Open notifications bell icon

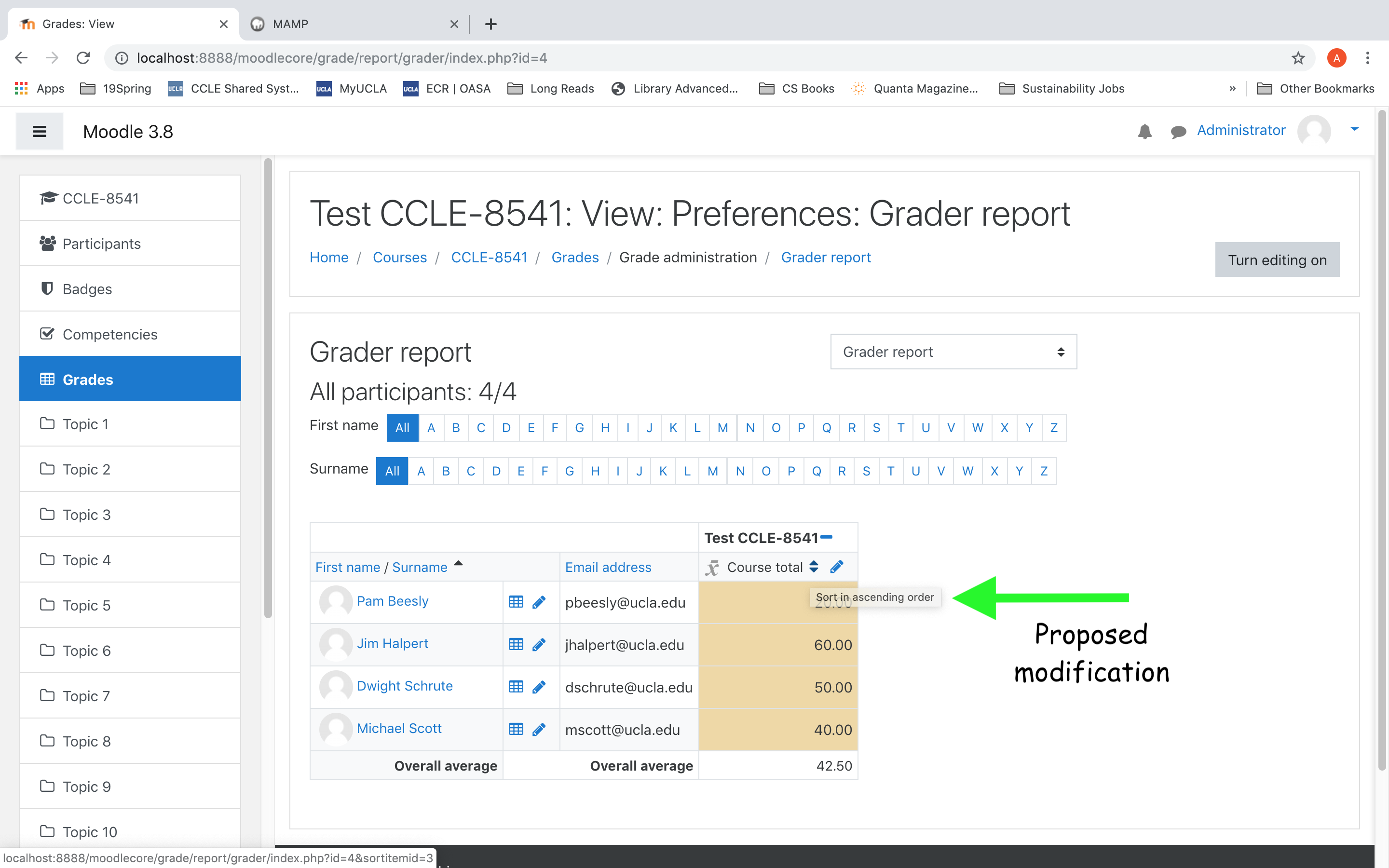(x=1144, y=132)
